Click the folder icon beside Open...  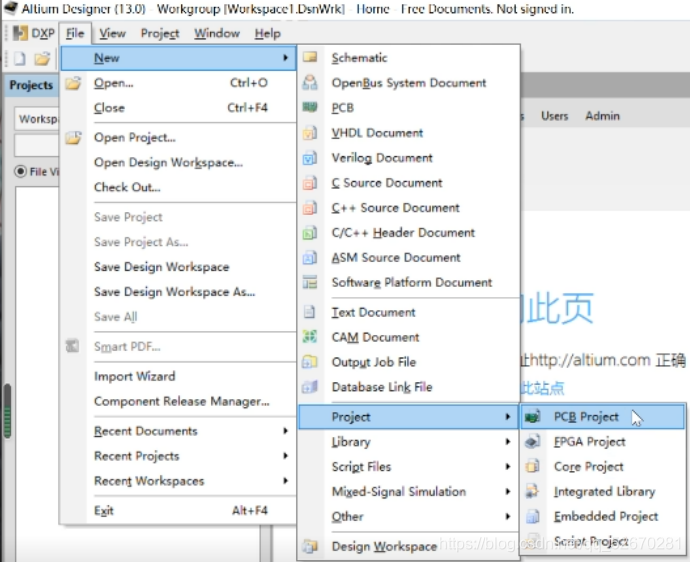(x=73, y=83)
